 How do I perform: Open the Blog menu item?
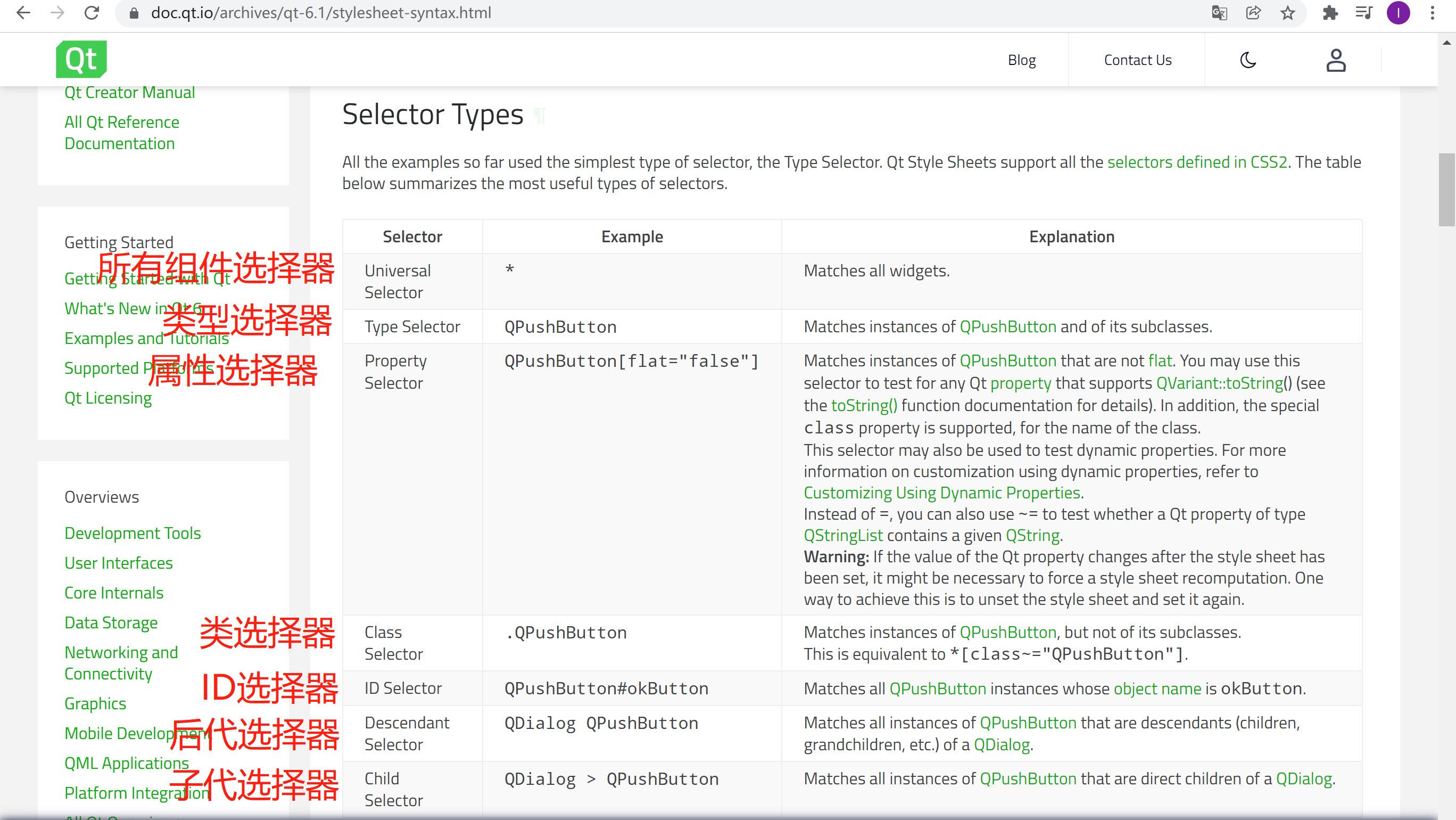(x=1021, y=60)
